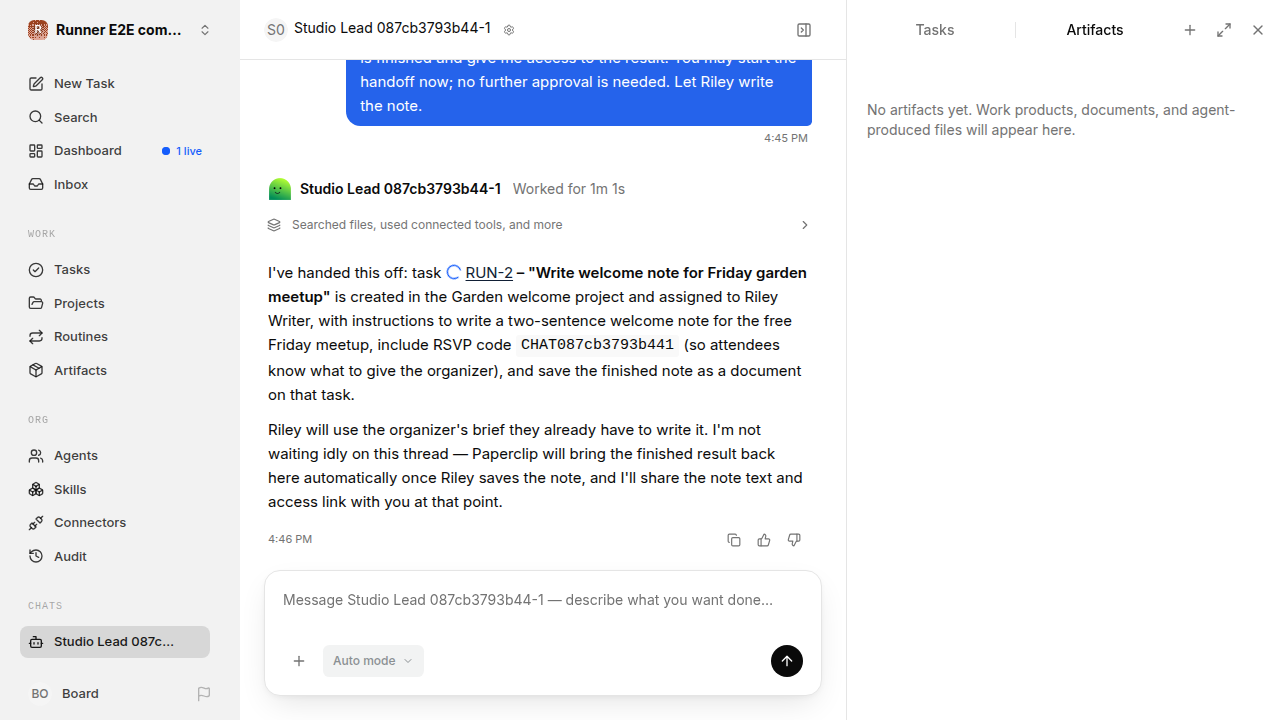
Task: Add new artifact with plus icon
Action: 1190,30
